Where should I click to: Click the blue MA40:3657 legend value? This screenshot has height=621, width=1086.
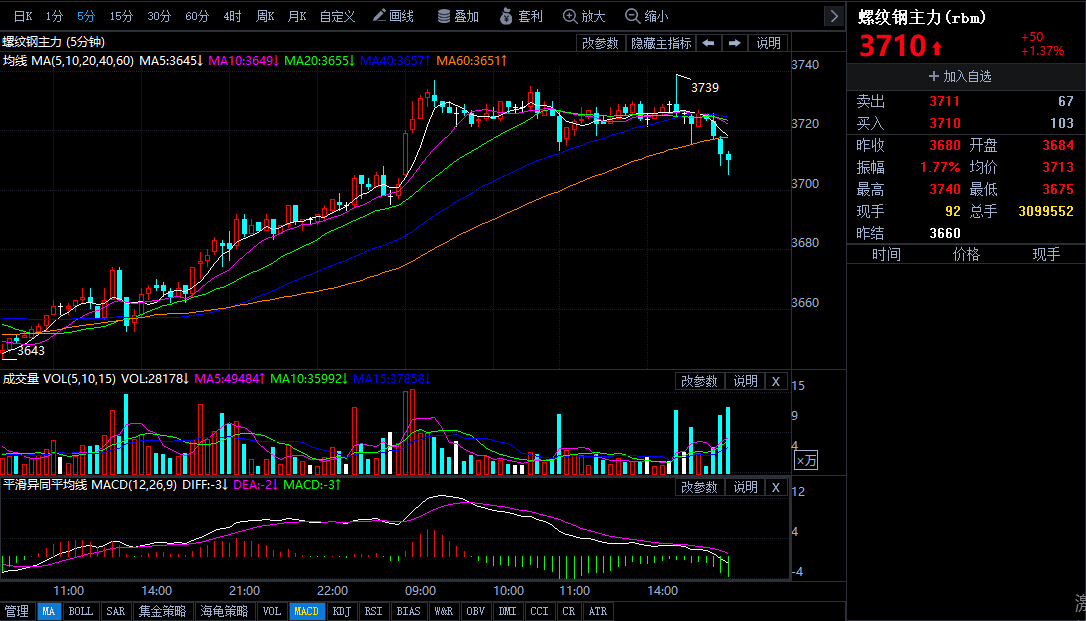(395, 61)
